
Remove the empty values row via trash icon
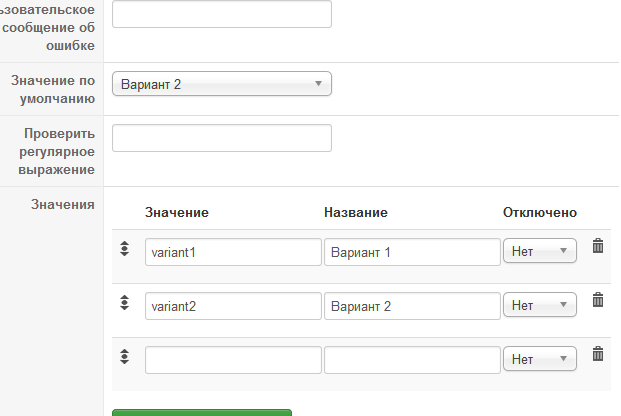(598, 353)
